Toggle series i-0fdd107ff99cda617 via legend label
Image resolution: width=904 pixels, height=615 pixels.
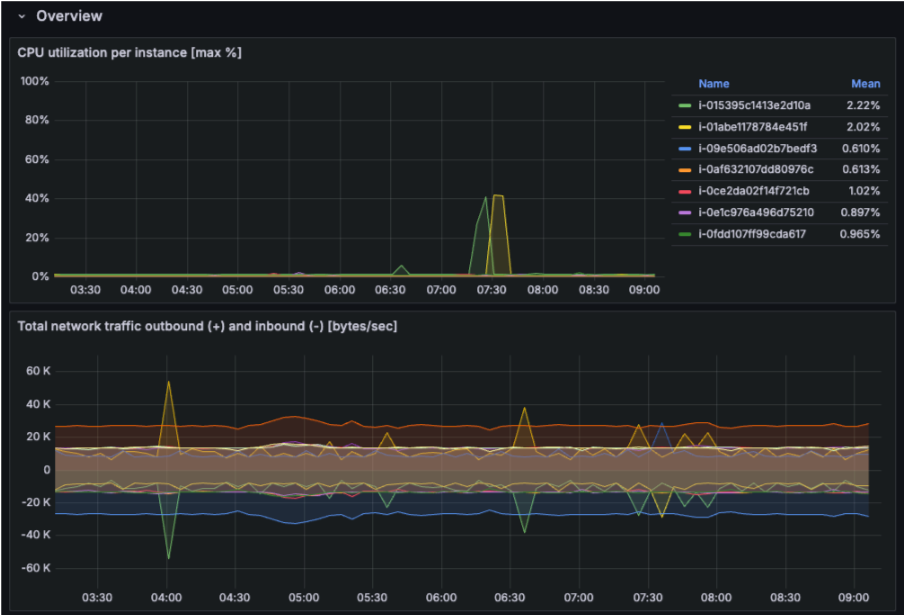[752, 234]
